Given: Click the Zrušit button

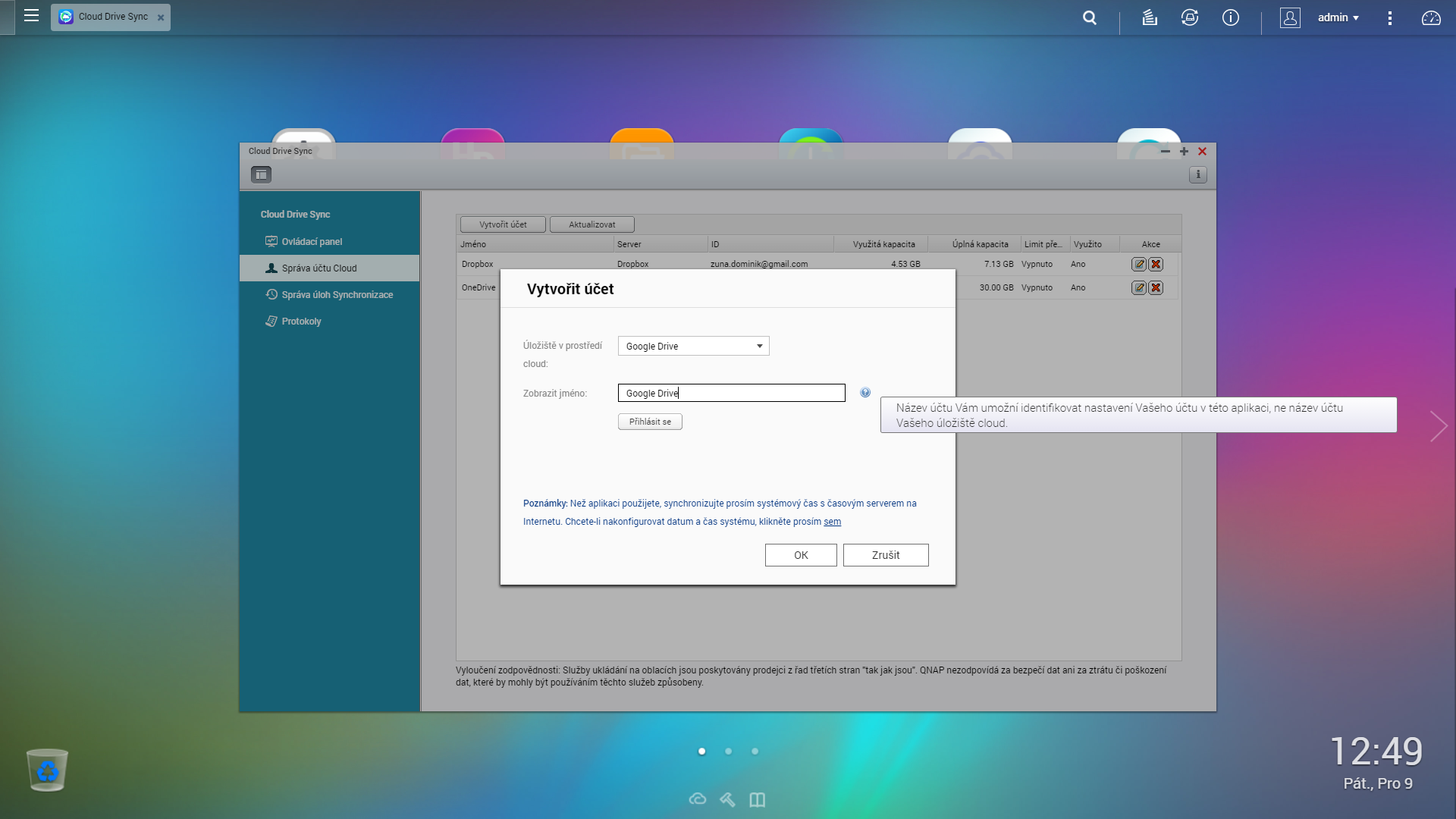Looking at the screenshot, I should tap(885, 555).
